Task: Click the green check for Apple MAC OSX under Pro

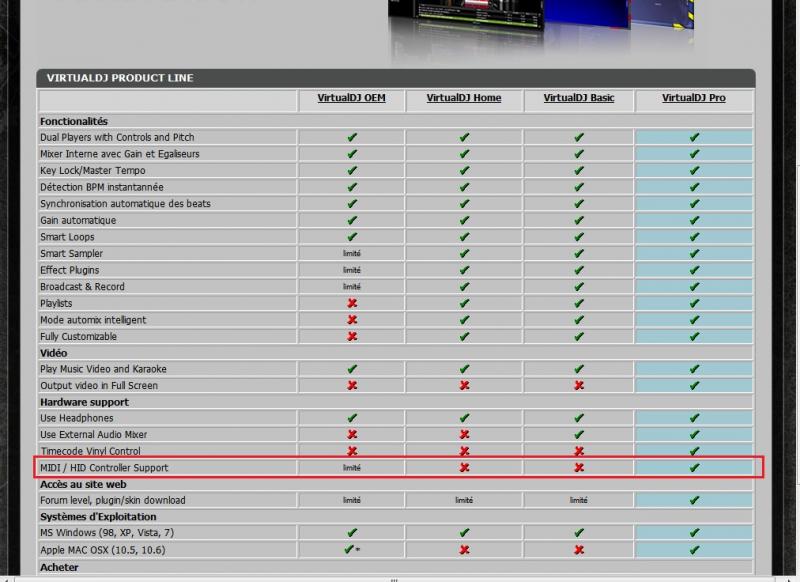Action: click(x=694, y=550)
